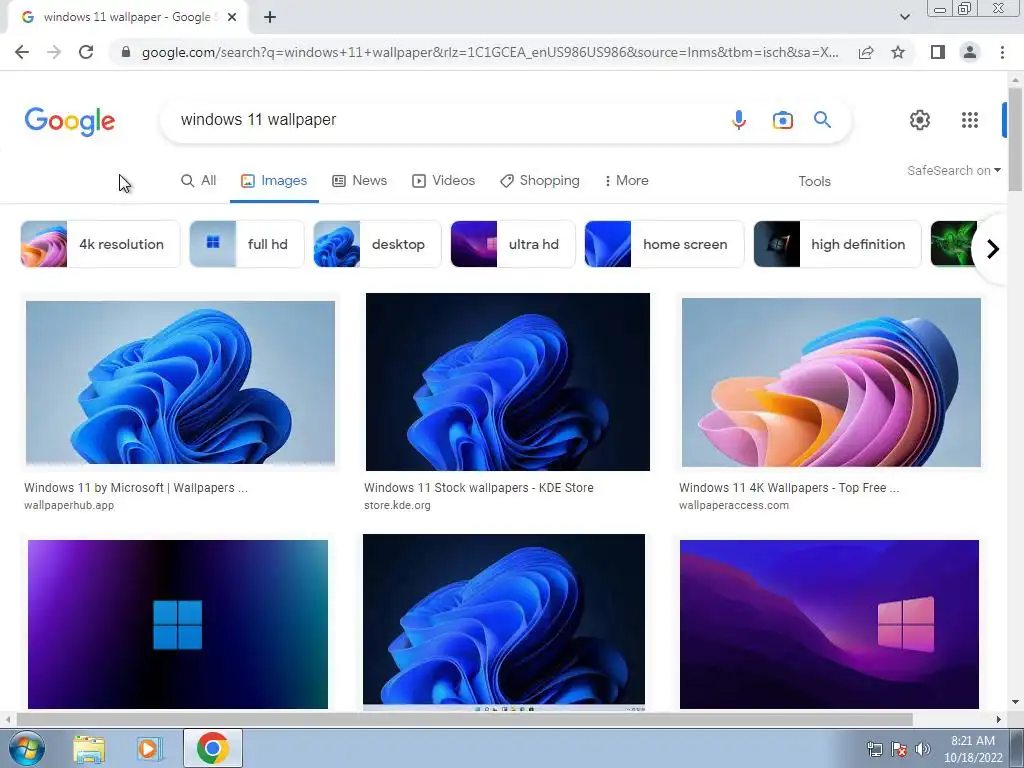Click the vertical scrollbar thumb
The height and width of the screenshot is (768, 1024).
[1015, 138]
